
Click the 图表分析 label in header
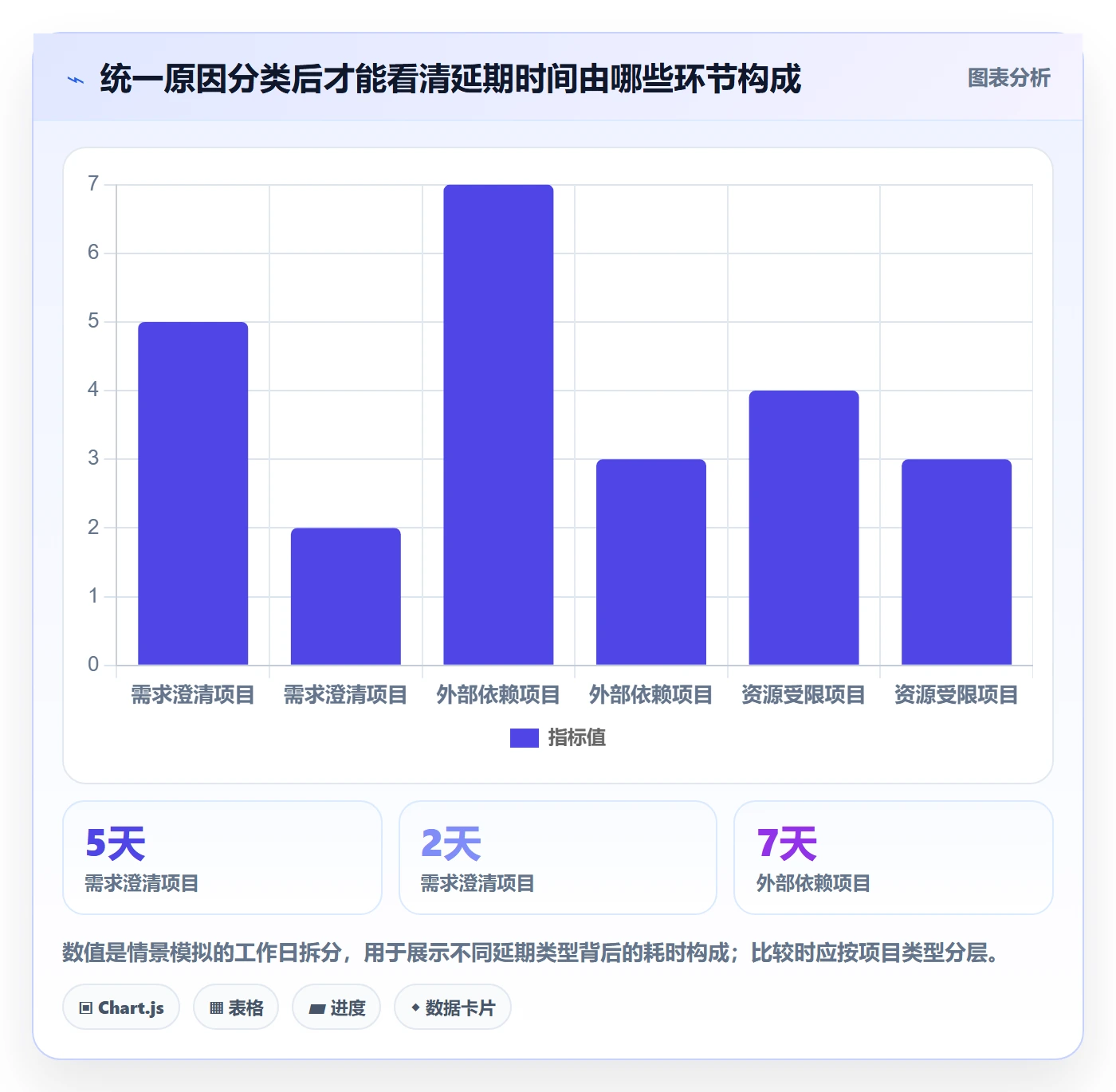[x=1008, y=78]
